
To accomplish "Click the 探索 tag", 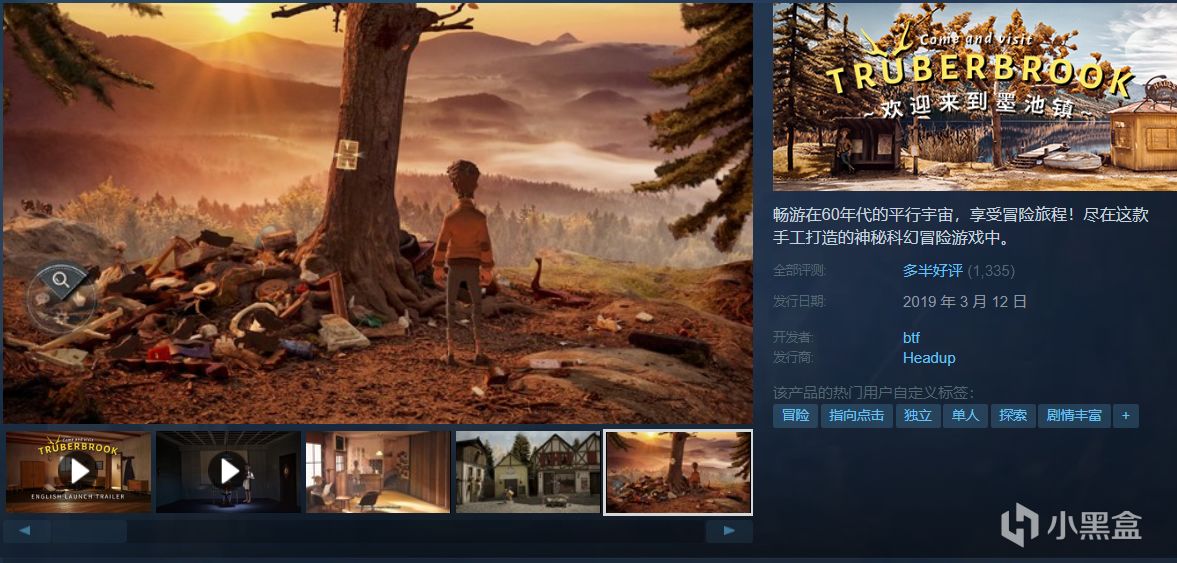I will 1013,416.
